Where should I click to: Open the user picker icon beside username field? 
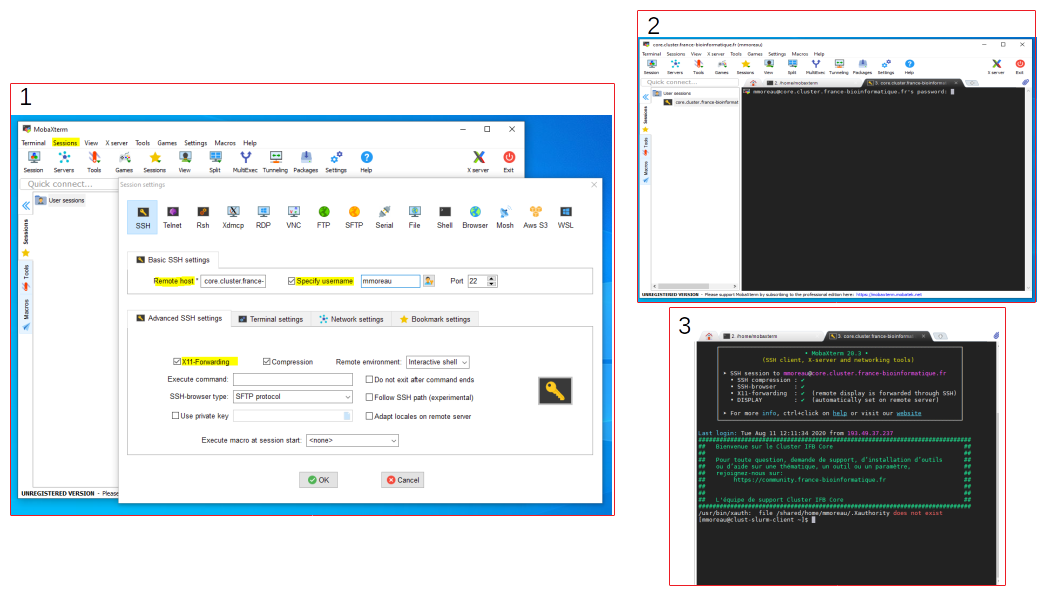coord(429,281)
